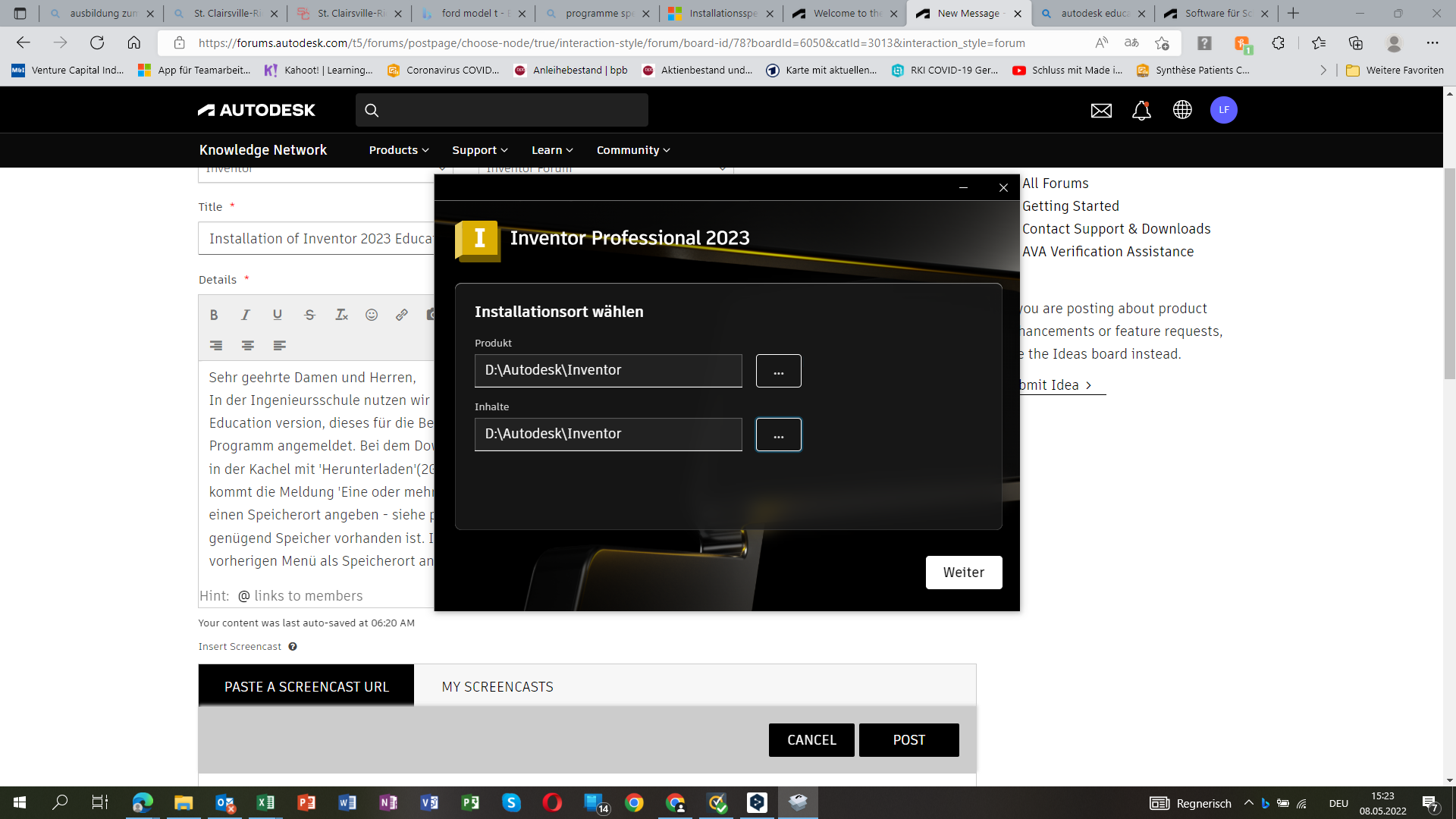1456x819 pixels.
Task: Toggle bold formatting in editor
Action: (x=214, y=315)
